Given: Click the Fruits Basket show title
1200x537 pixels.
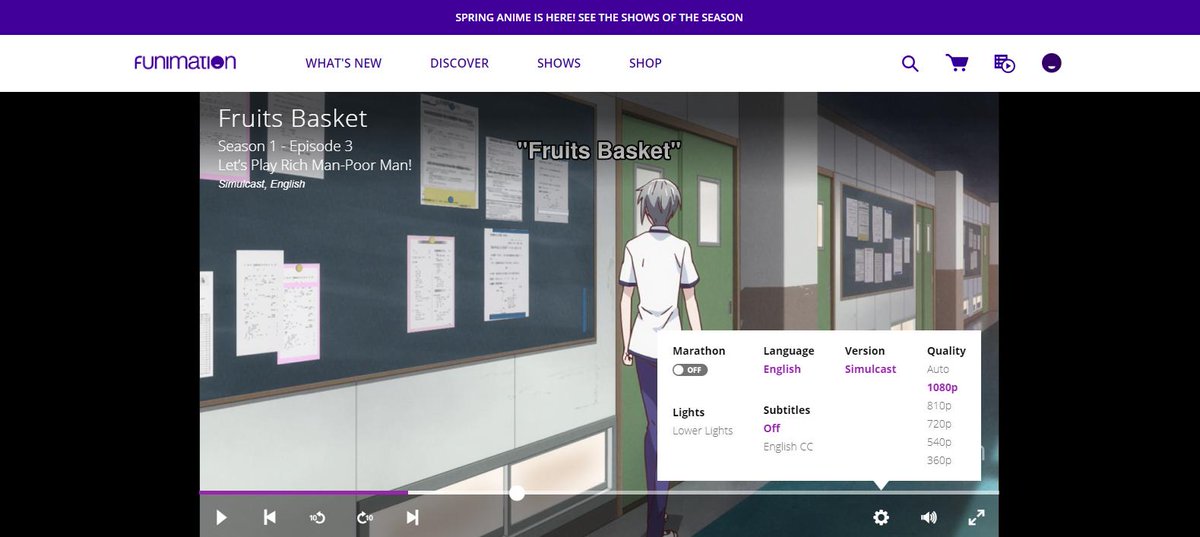Looking at the screenshot, I should pos(293,119).
